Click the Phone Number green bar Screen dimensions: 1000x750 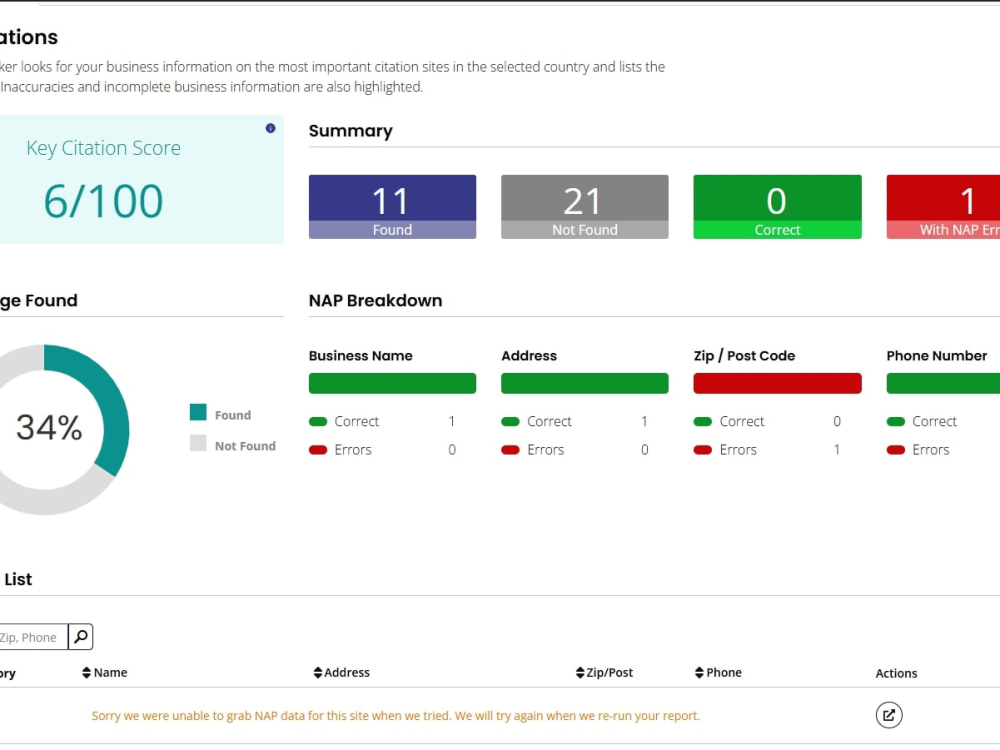tap(943, 383)
